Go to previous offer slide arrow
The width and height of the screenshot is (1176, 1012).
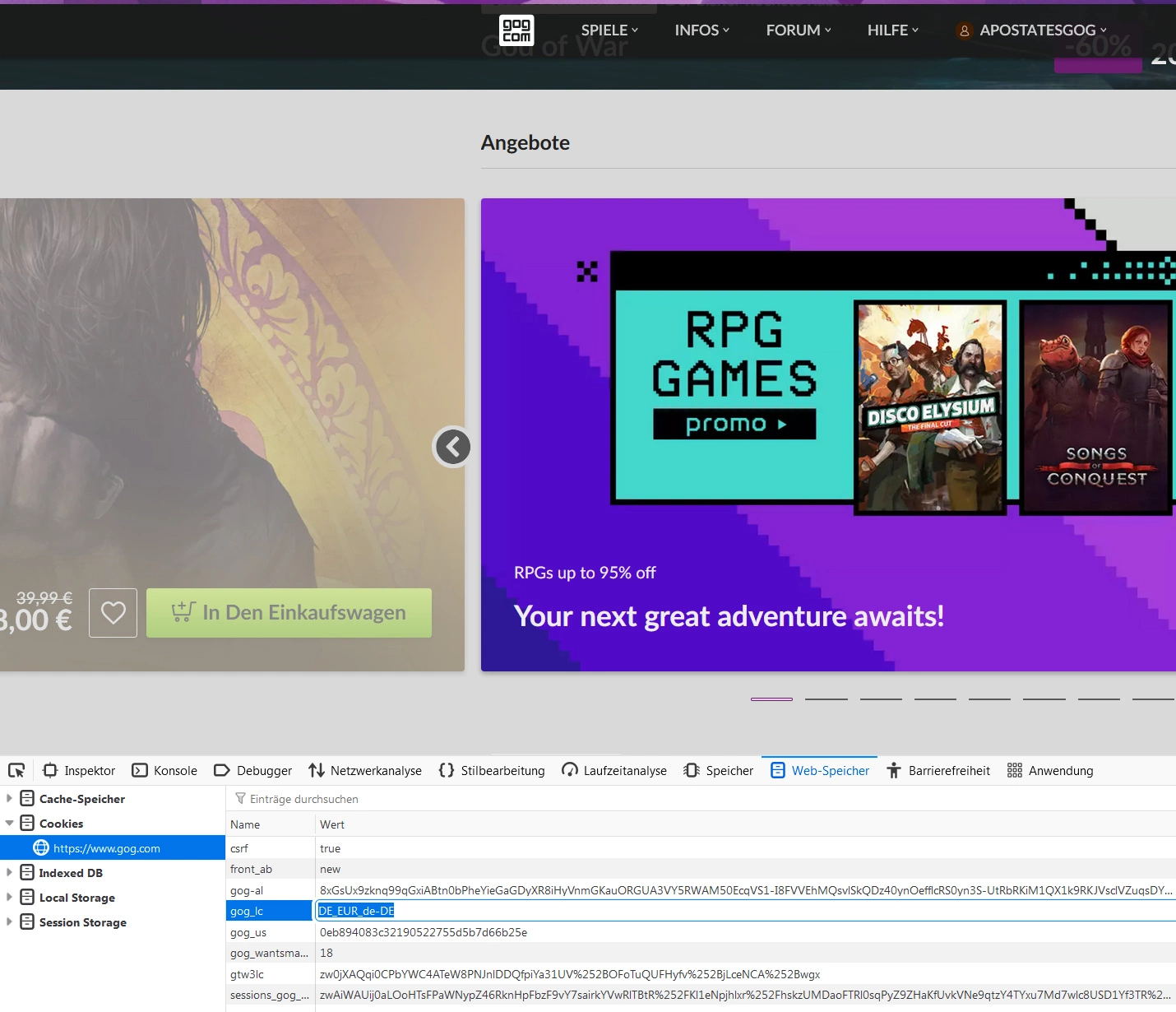click(x=453, y=447)
